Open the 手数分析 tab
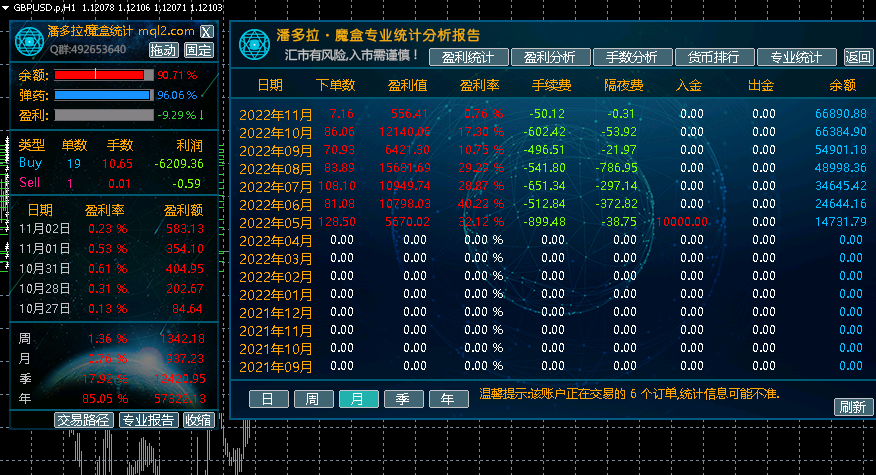Screen dimensions: 876x475 (632, 57)
